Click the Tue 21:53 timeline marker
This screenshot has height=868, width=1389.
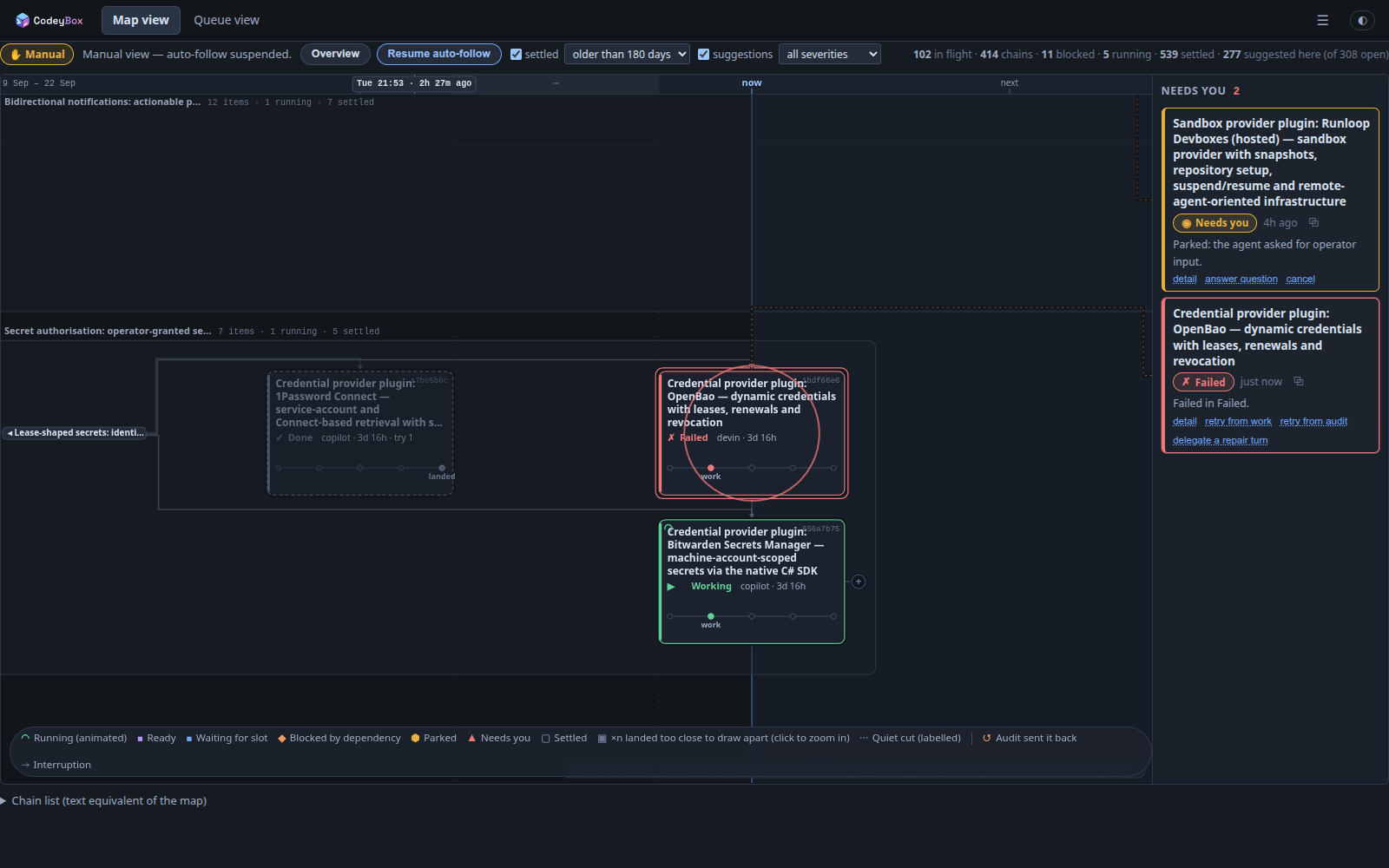(x=414, y=83)
